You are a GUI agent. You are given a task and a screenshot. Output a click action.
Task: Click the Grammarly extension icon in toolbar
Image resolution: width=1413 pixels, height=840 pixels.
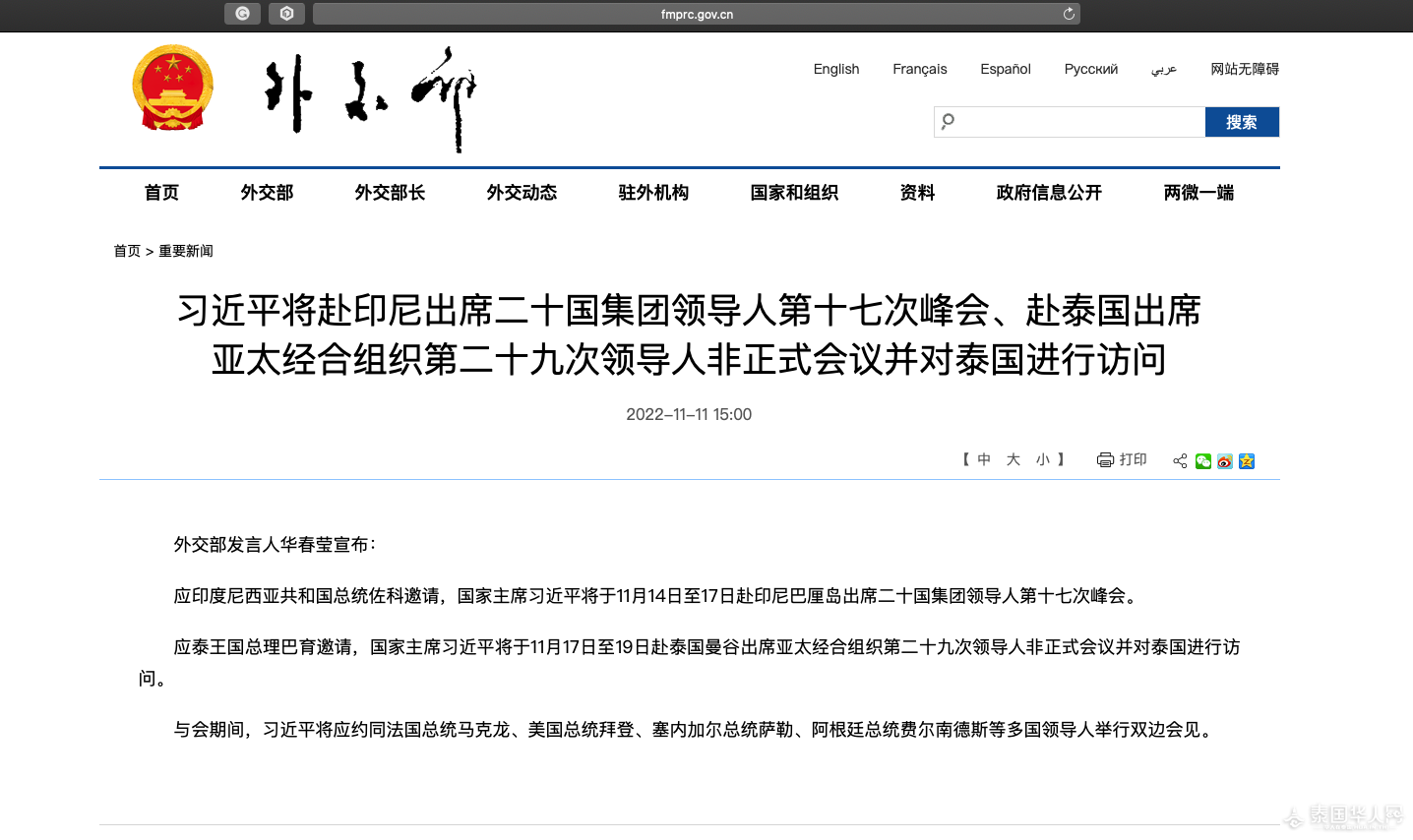pos(242,14)
